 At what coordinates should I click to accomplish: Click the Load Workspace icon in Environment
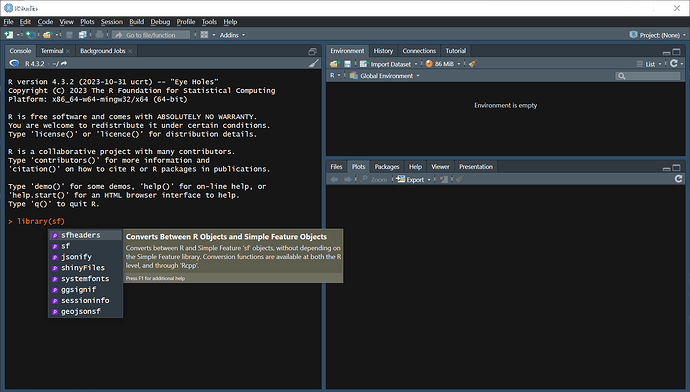coord(334,64)
